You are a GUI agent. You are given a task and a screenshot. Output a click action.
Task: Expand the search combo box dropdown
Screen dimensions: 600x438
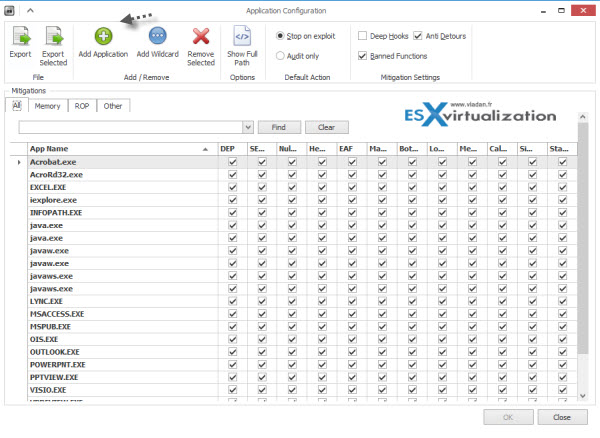tap(246, 127)
